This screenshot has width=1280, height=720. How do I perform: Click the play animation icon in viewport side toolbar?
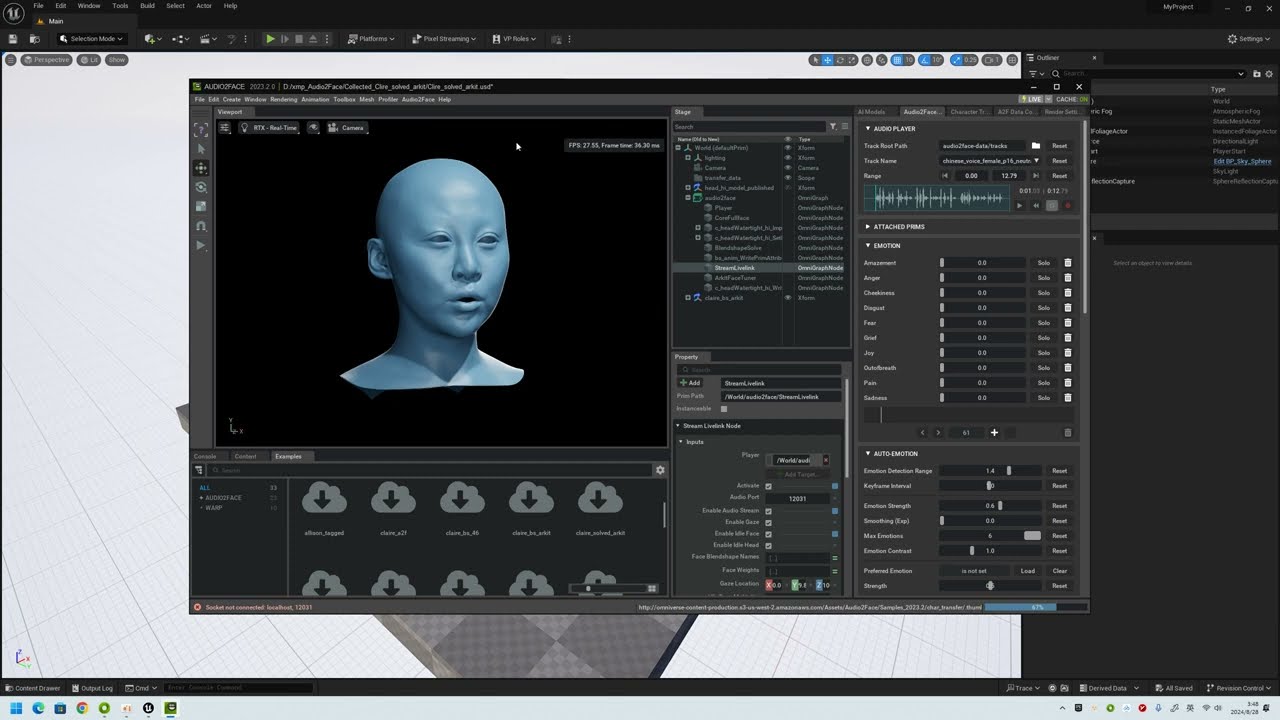pos(201,245)
